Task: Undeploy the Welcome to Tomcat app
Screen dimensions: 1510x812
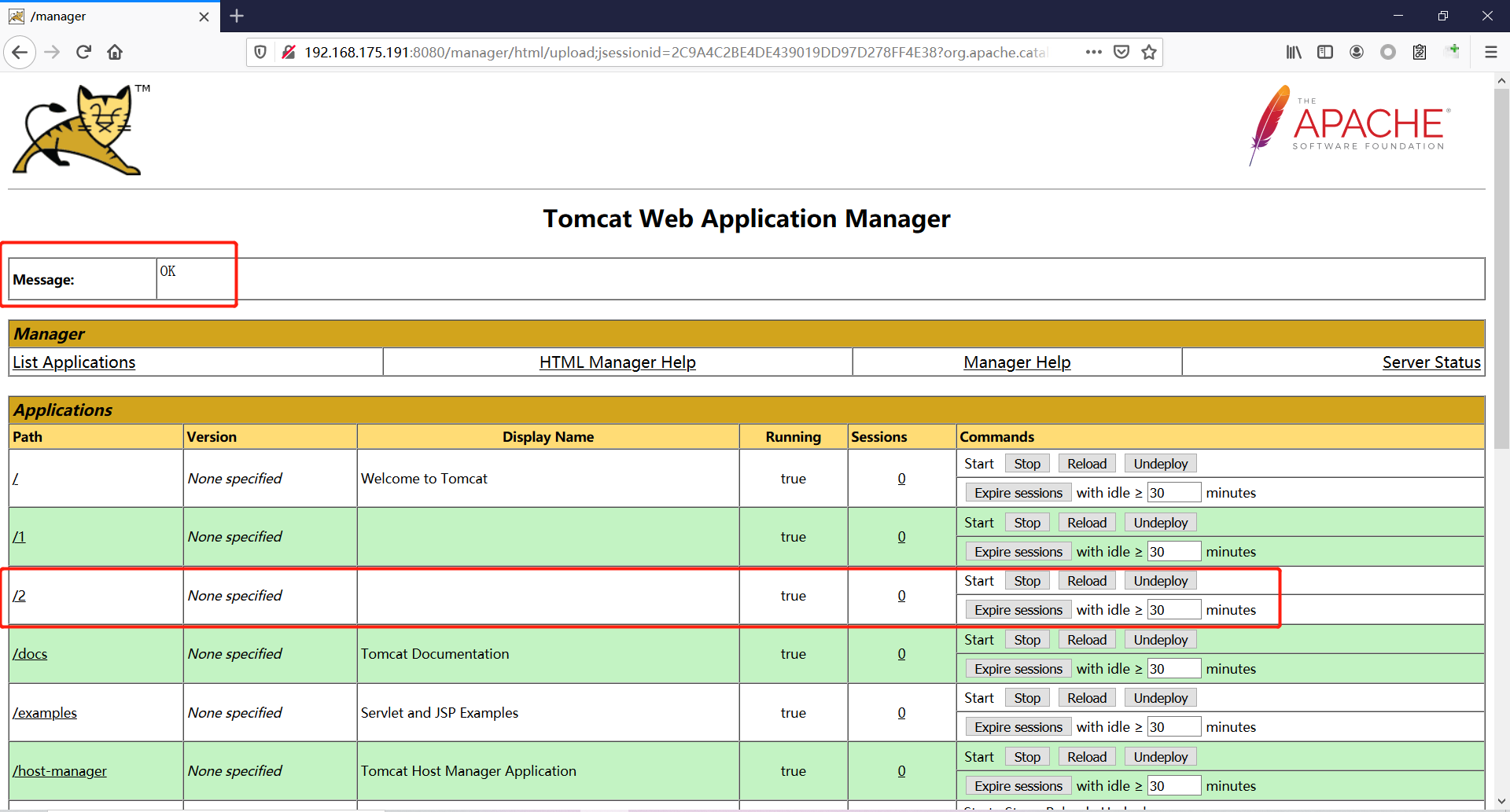Action: (x=1161, y=464)
